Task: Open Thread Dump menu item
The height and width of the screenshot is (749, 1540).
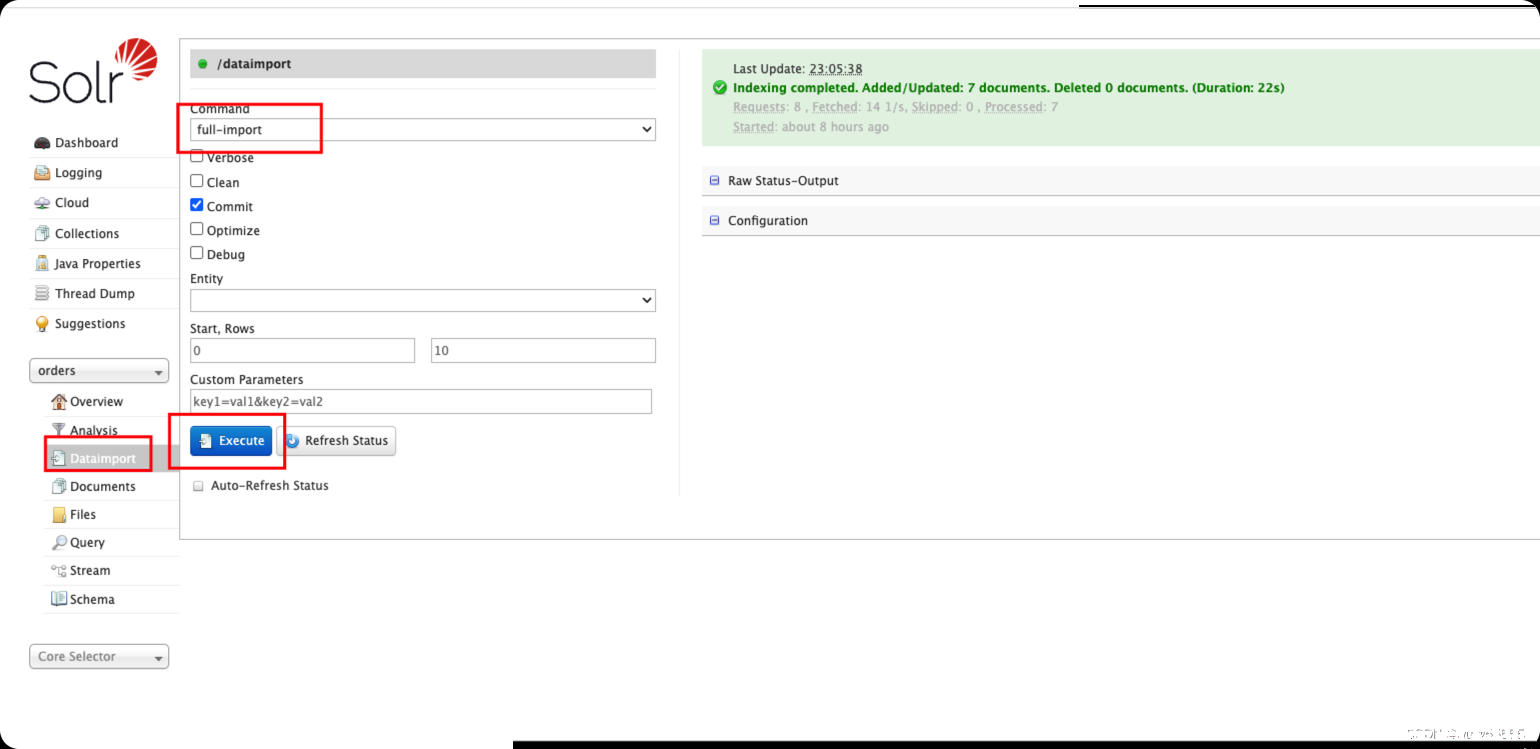Action: click(x=95, y=294)
